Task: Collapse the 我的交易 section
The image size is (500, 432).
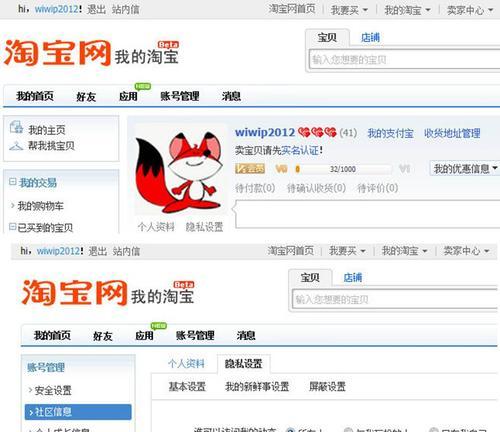Action: 13,182
